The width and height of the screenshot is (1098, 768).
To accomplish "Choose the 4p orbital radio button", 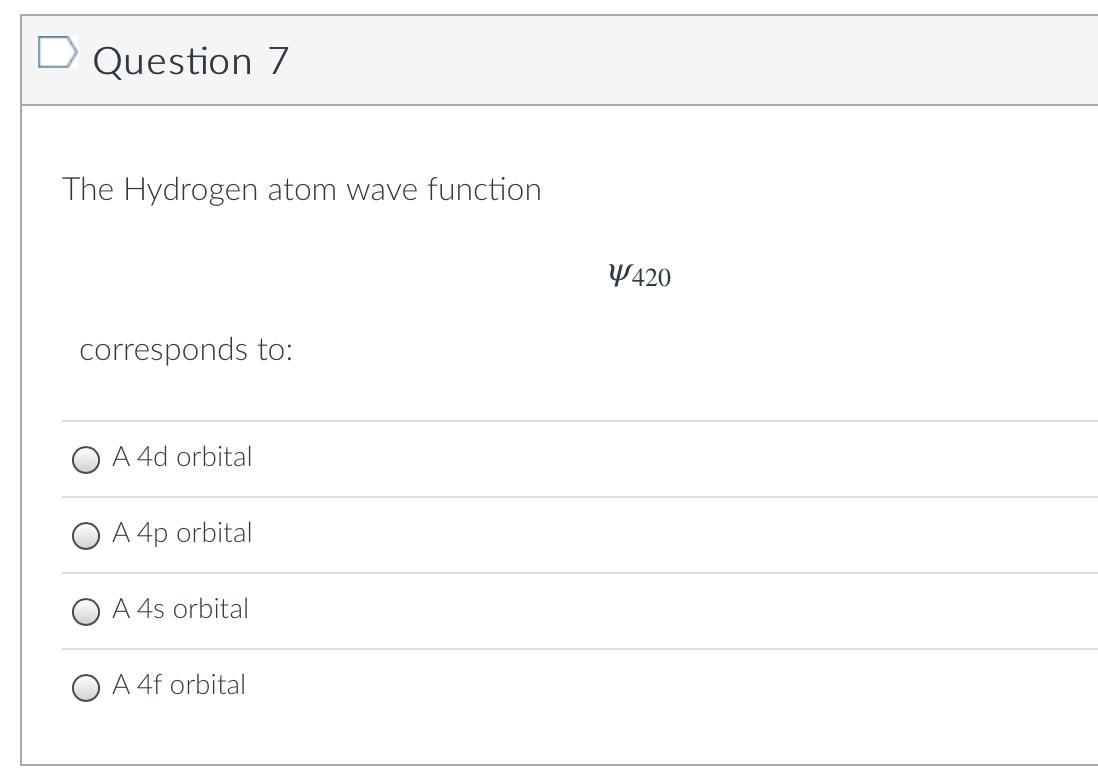I will [x=86, y=536].
